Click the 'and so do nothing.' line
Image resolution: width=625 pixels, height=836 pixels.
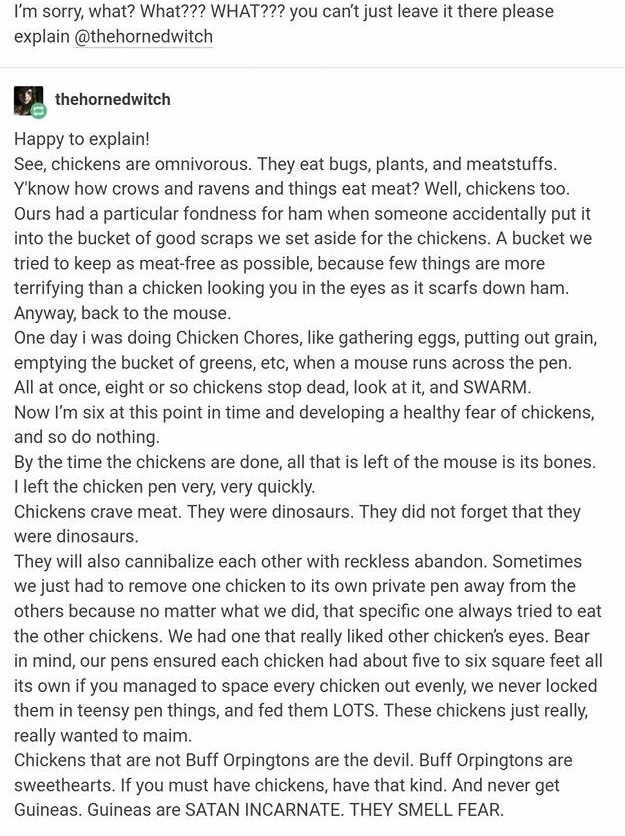pos(87,437)
